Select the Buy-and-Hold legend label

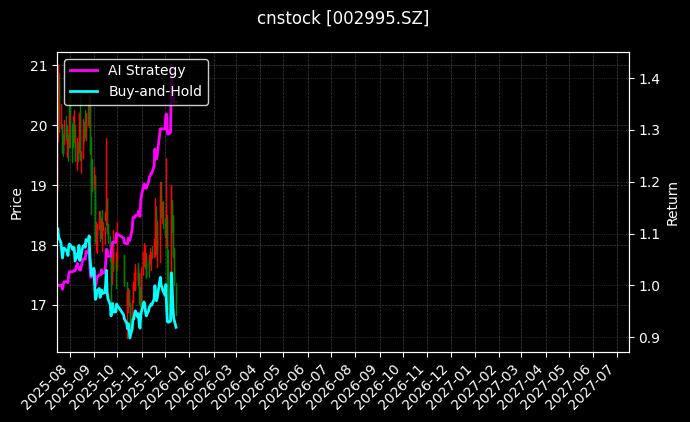tap(155, 91)
